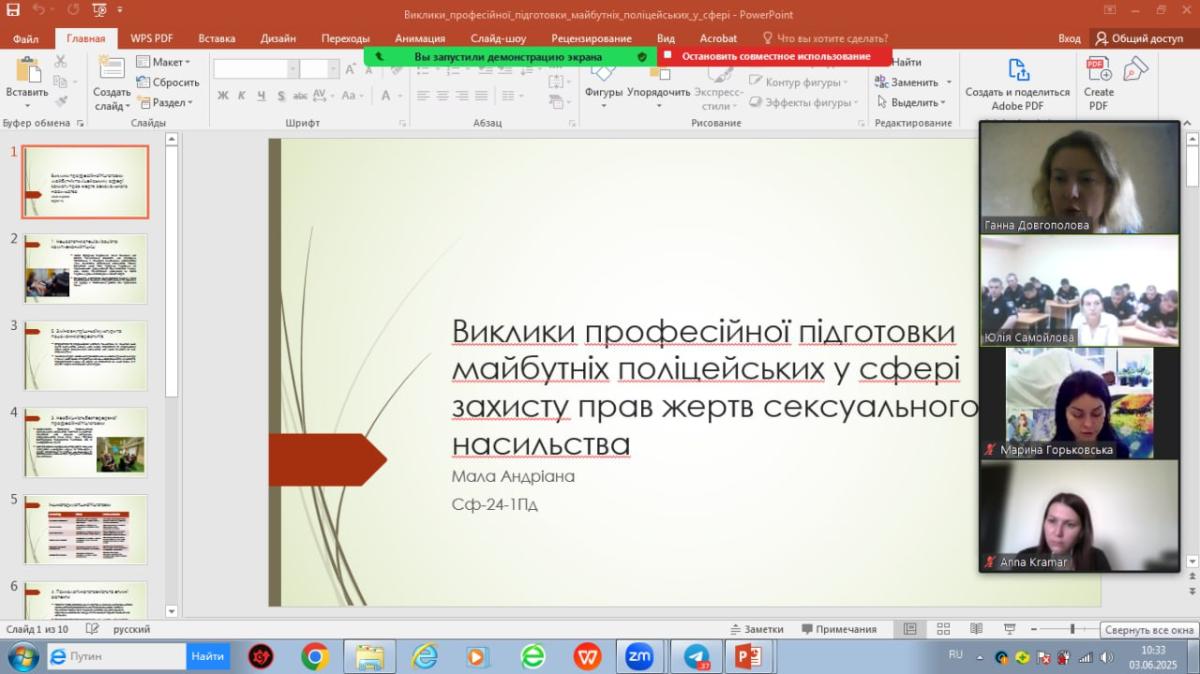Viewport: 1200px width, 674px height.
Task: Expand the Выделить select dropdown
Action: click(911, 102)
